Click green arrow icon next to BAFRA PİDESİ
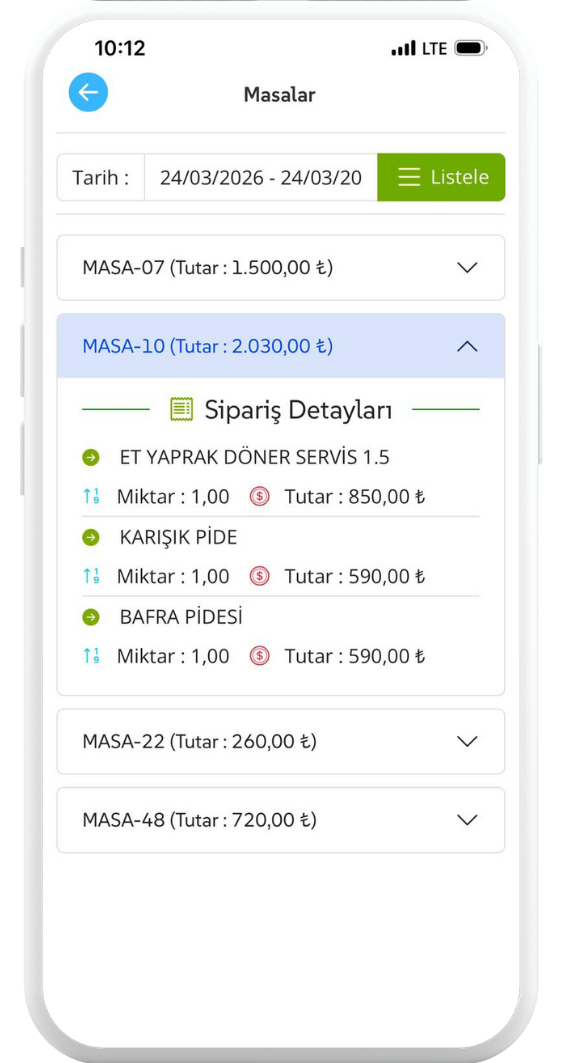The width and height of the screenshot is (563, 1063). point(91,617)
